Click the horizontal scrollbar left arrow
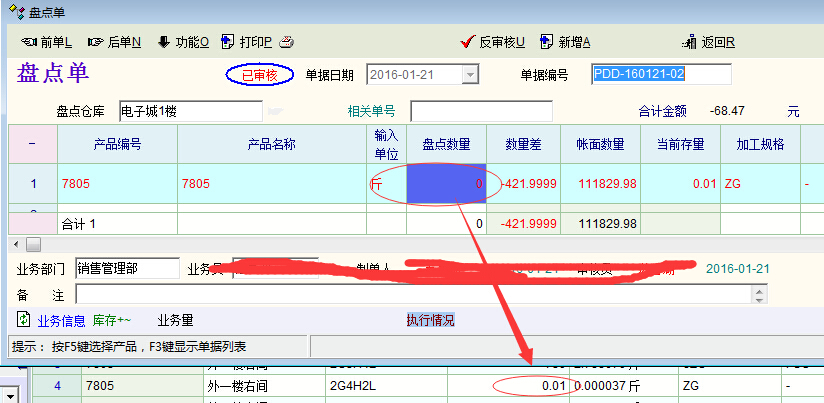The width and height of the screenshot is (824, 403). (15, 244)
